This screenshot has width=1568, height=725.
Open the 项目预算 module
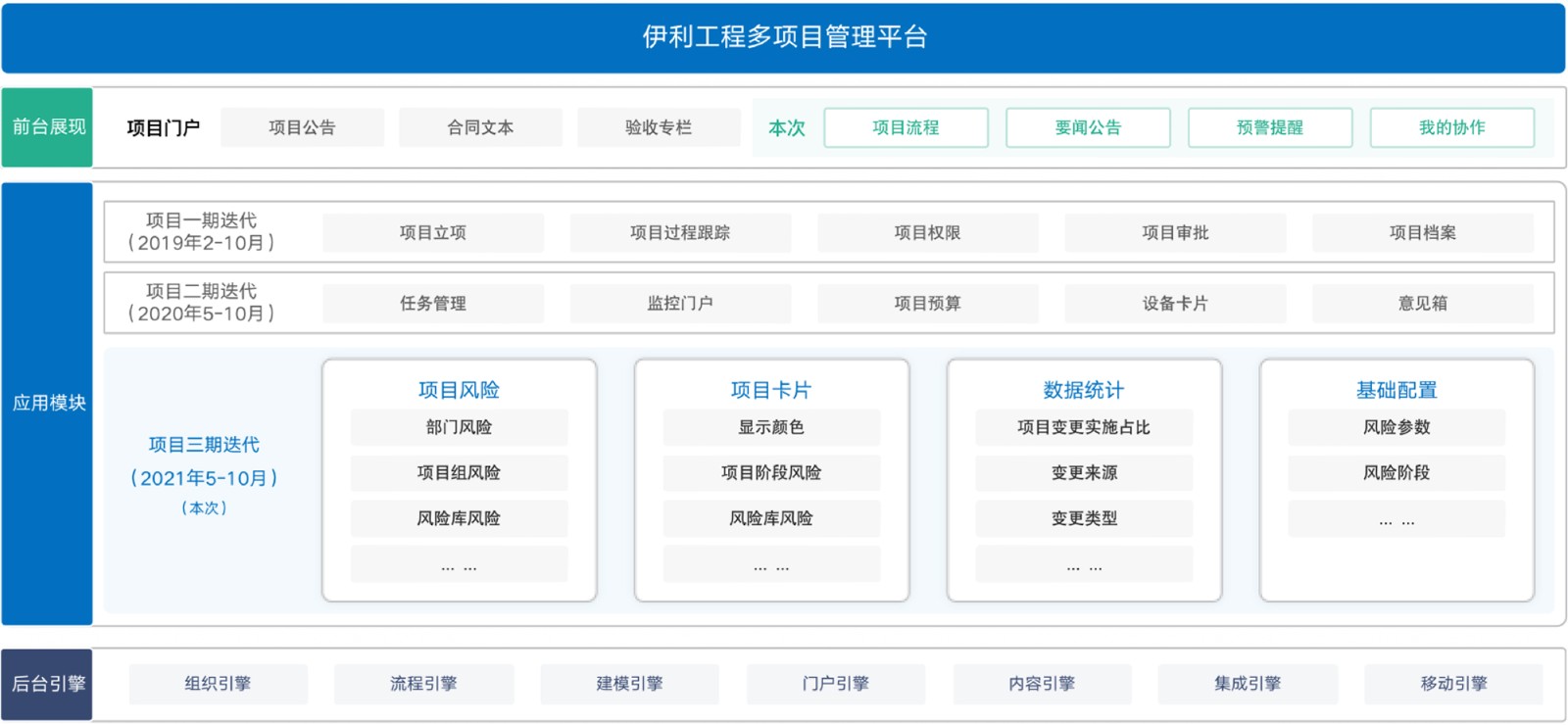[x=928, y=304]
